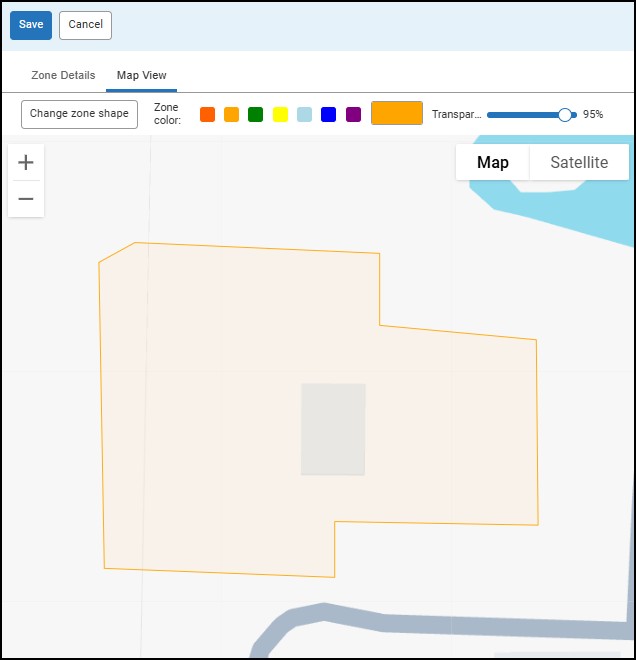Click the transparency slider handle

tap(565, 115)
